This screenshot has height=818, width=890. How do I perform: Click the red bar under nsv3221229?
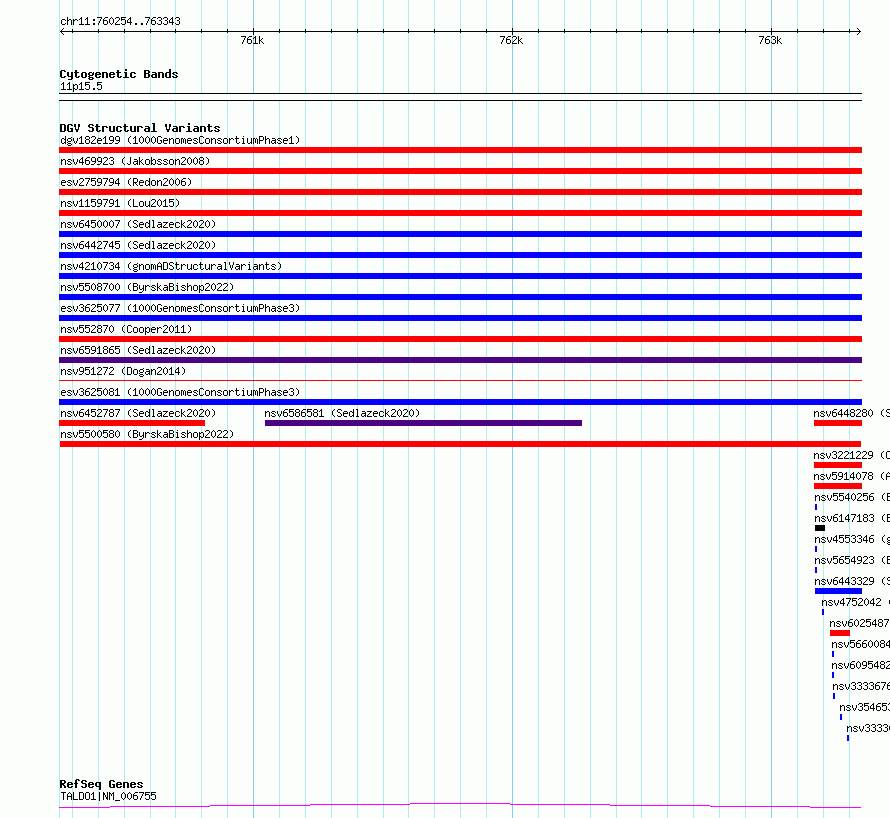tap(838, 465)
